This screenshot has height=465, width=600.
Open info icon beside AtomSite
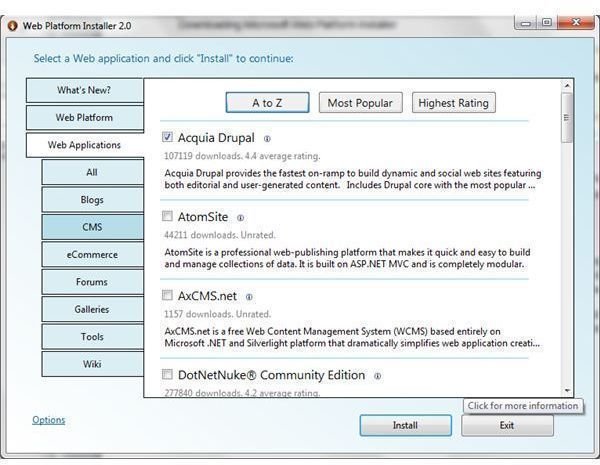(x=240, y=218)
